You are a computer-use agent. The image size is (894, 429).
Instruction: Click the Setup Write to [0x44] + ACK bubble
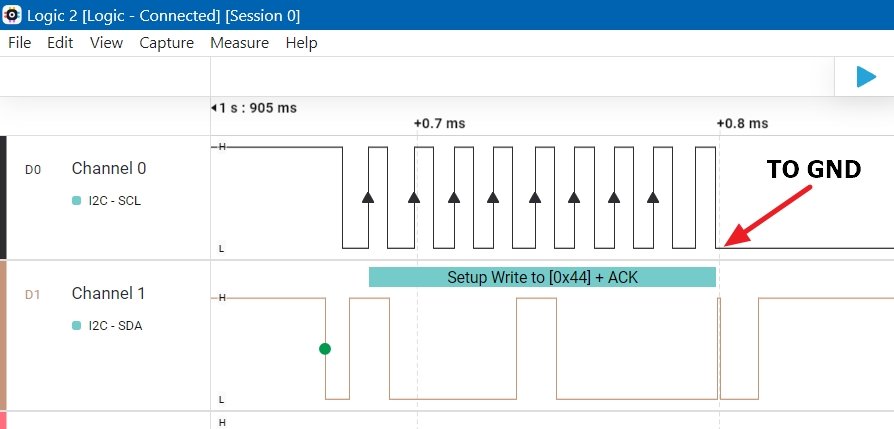(542, 277)
